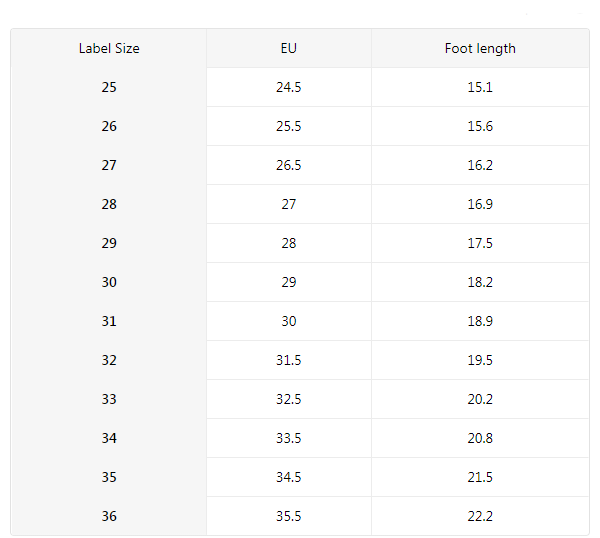Click foot length value 17.5
Image resolution: width=600 pixels, height=538 pixels.
click(x=480, y=243)
